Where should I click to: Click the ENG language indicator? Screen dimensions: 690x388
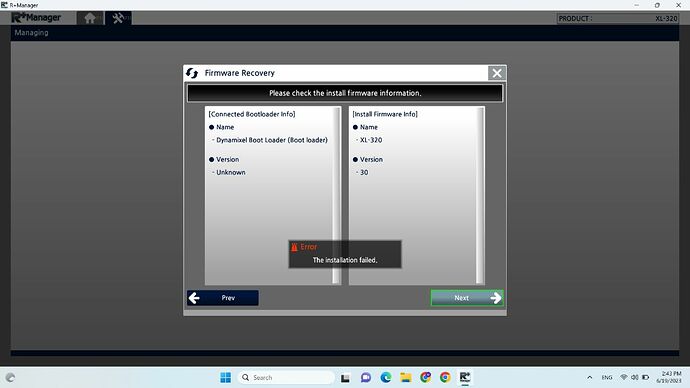607,377
